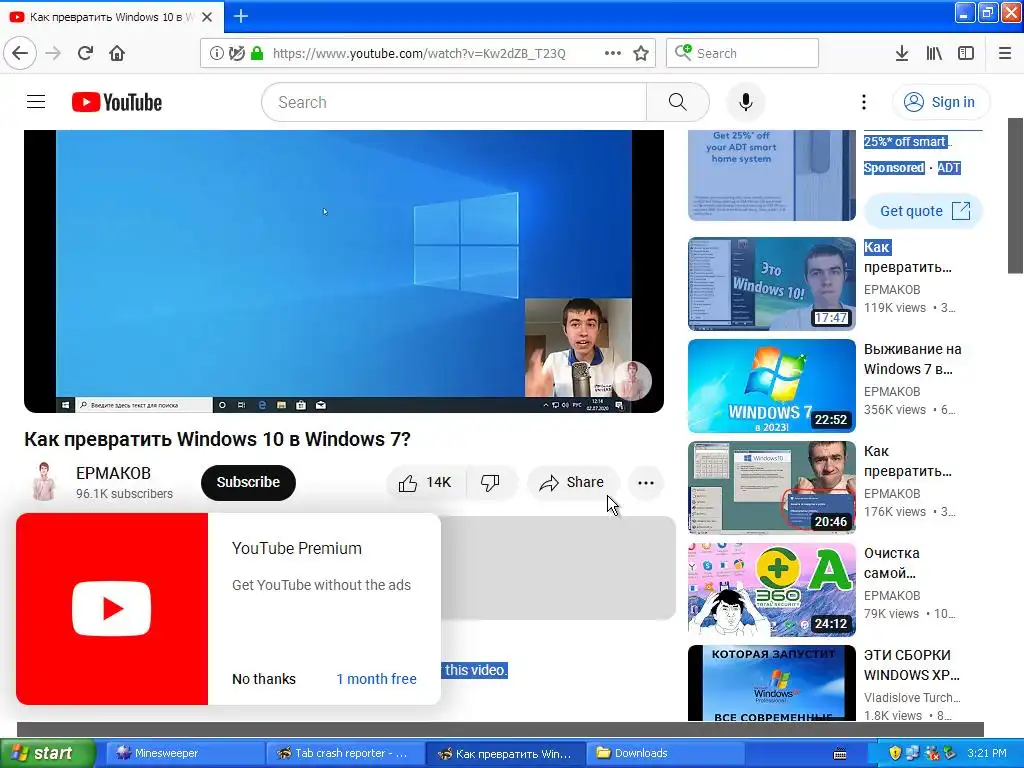This screenshot has width=1024, height=768.
Task: Open the YouTube guide hamburger menu
Action: tap(36, 102)
